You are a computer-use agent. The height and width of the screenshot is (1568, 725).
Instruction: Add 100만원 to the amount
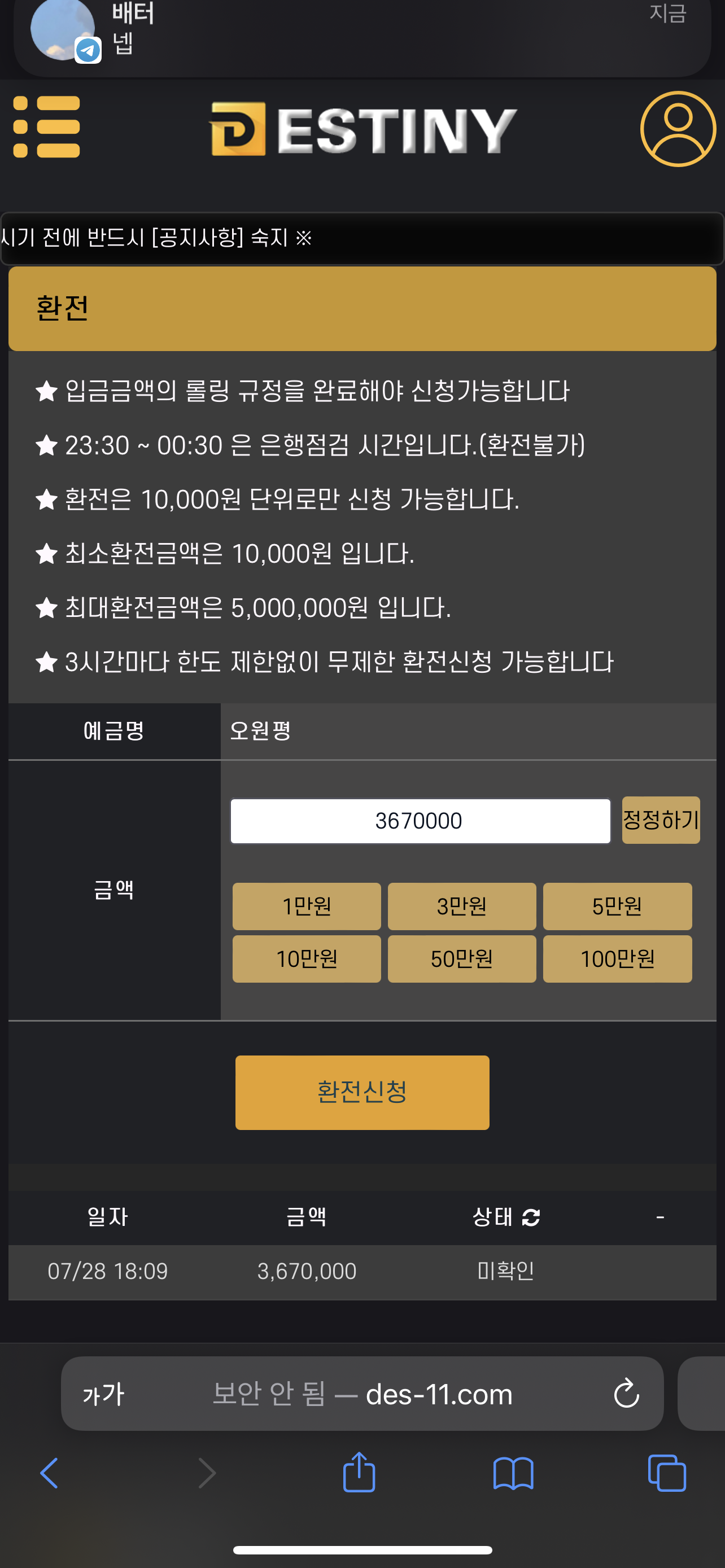617,960
